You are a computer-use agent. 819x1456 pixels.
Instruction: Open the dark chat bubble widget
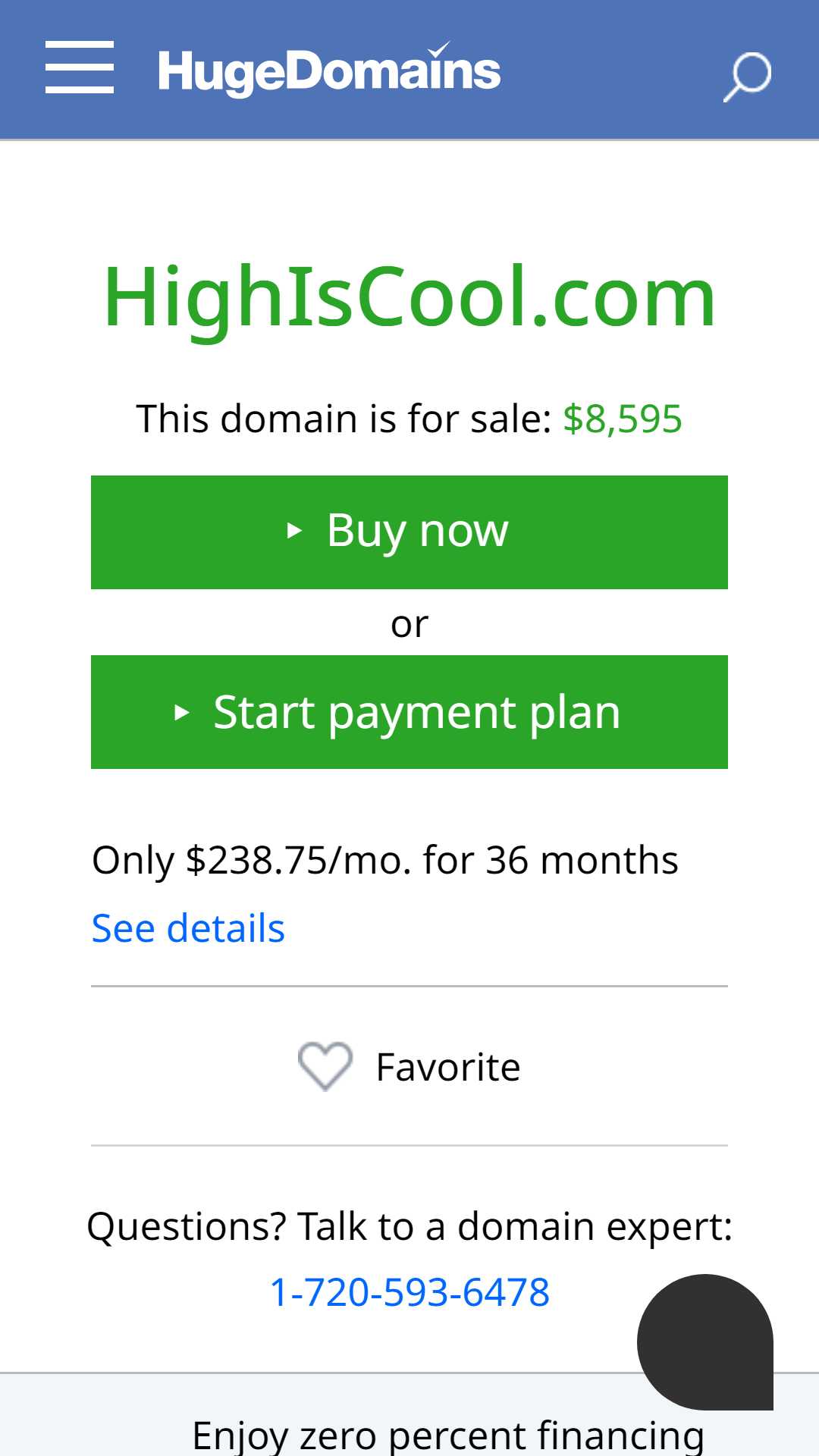point(705,1342)
